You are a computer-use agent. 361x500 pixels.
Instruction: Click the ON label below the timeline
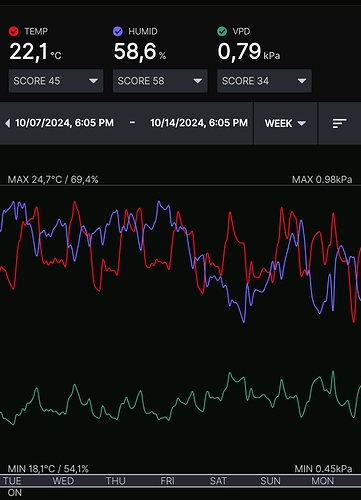[x=15, y=493]
